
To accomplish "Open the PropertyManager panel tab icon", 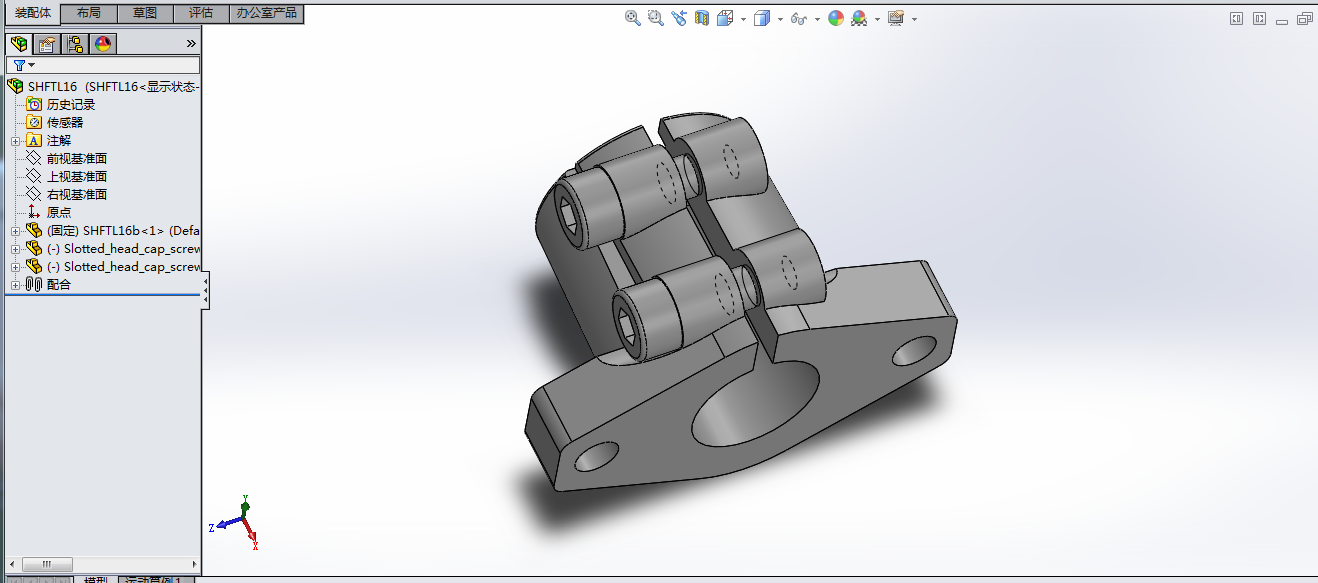I will click(x=46, y=44).
